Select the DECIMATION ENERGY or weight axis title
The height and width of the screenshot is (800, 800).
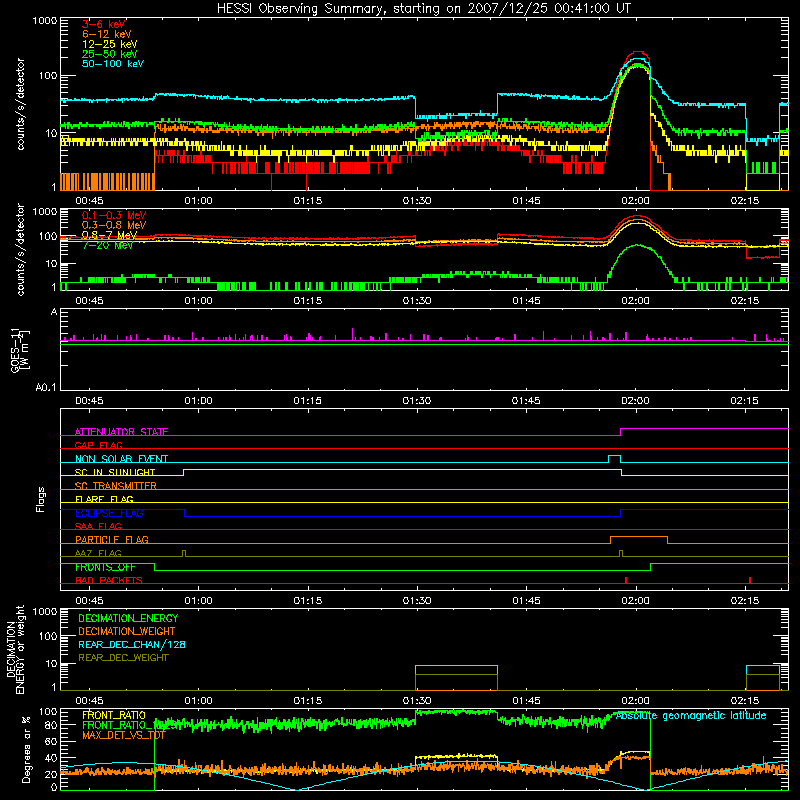tap(15, 649)
